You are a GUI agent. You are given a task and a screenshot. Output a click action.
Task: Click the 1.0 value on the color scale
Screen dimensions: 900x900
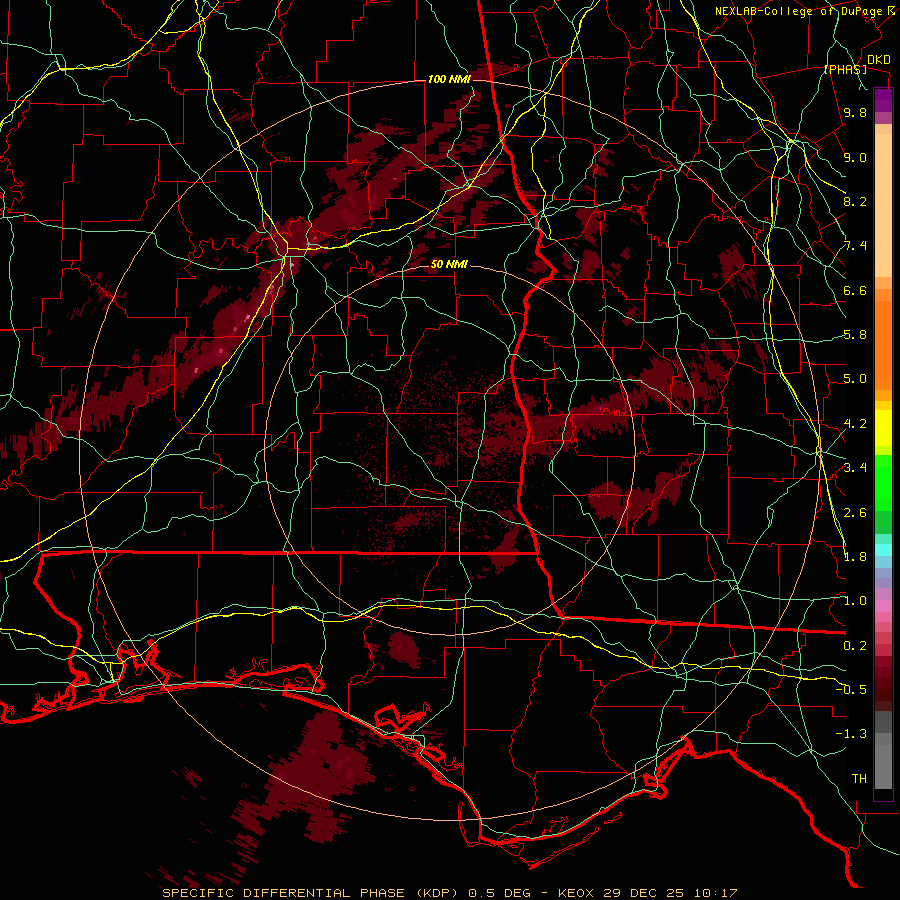[855, 601]
